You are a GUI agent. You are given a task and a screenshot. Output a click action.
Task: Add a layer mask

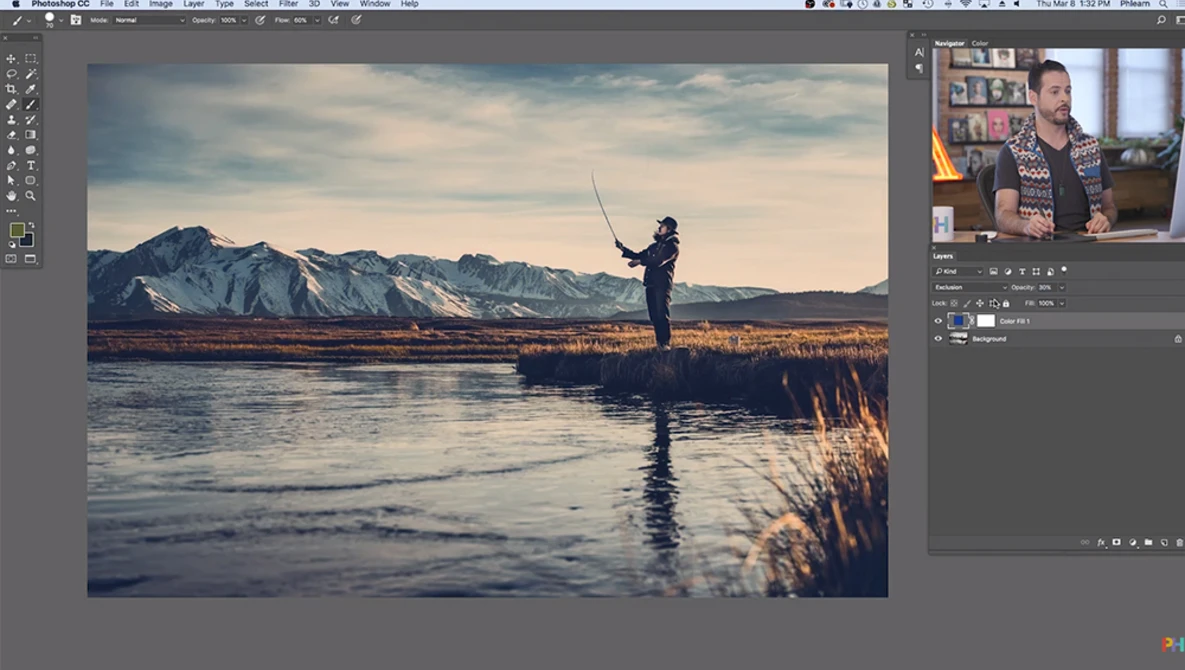[1116, 542]
